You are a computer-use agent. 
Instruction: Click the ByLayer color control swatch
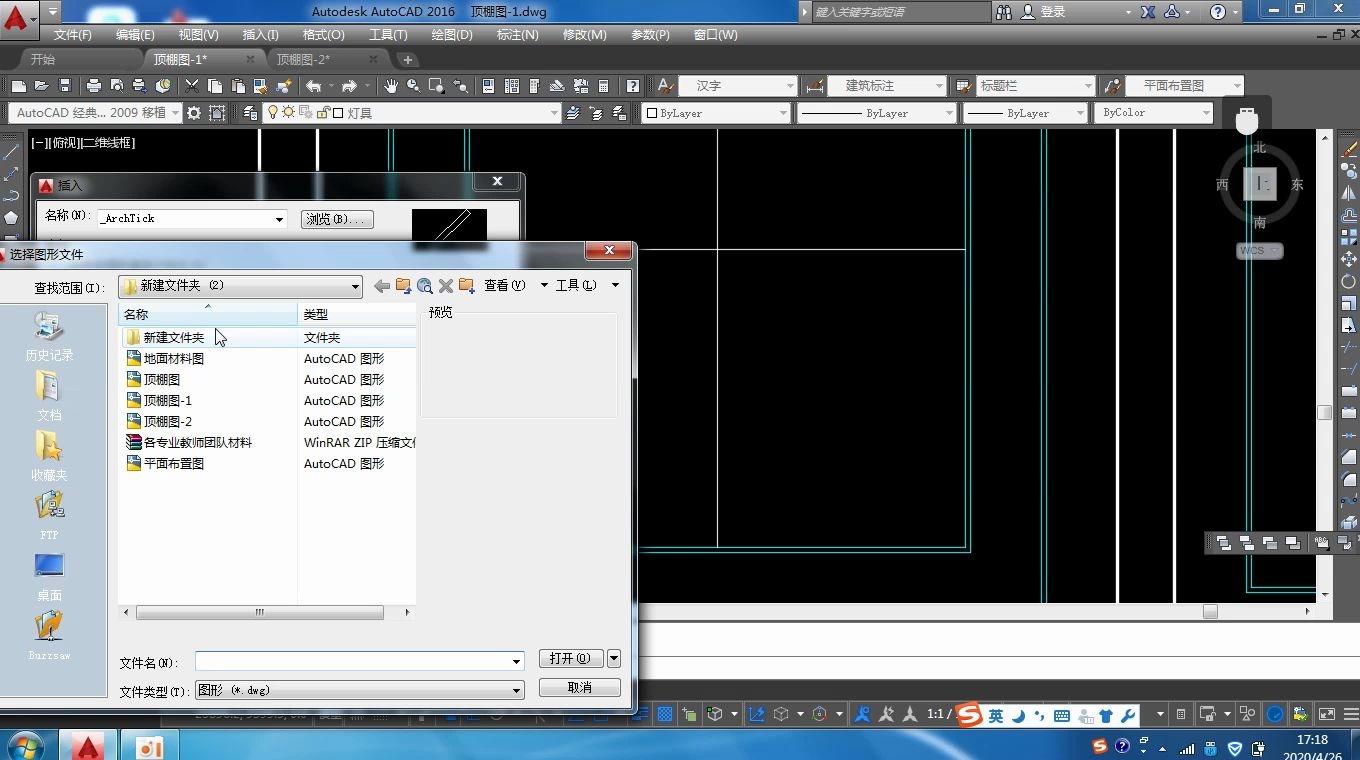click(651, 113)
